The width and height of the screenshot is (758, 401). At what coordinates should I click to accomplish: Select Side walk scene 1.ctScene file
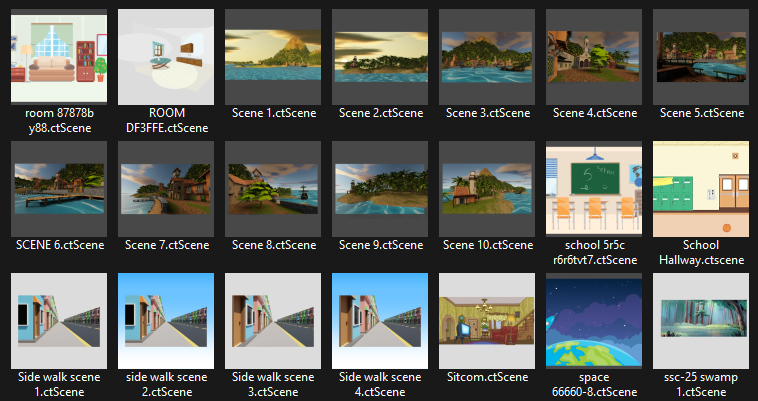(x=59, y=320)
